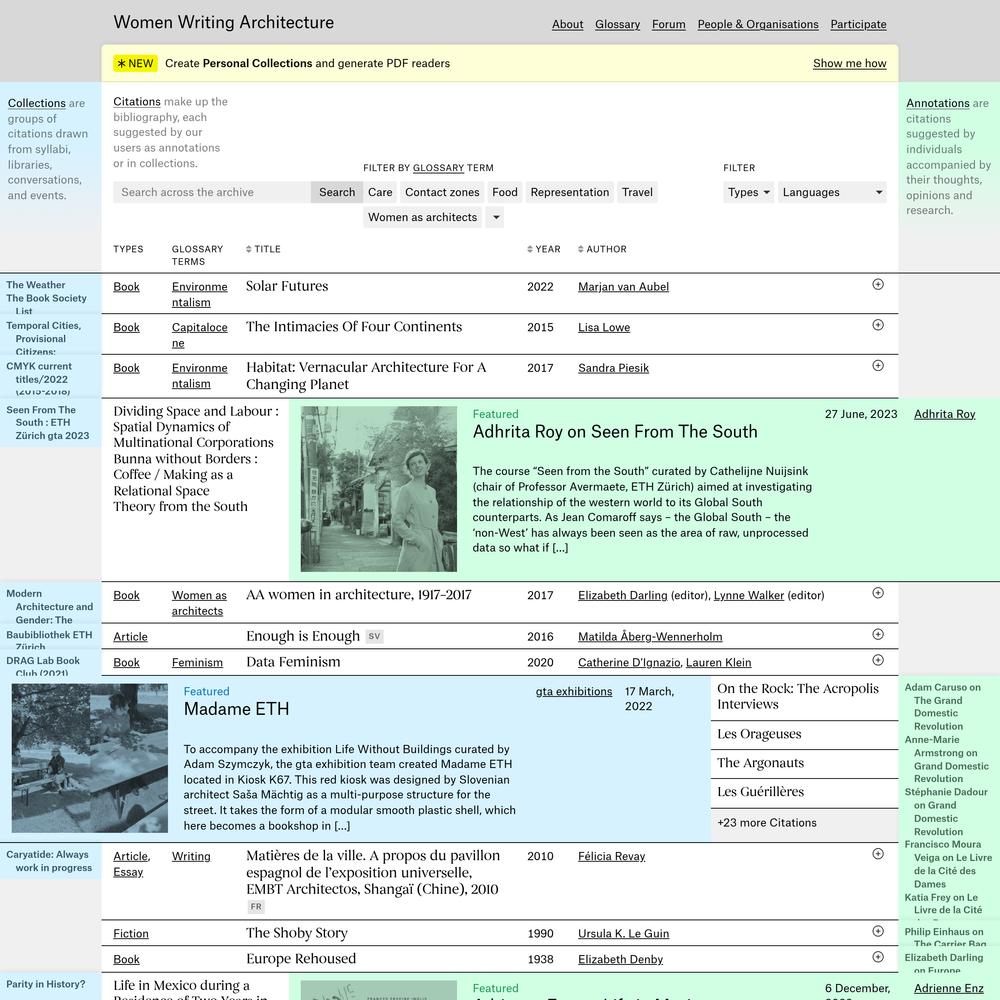1000x1000 pixels.
Task: Toggle the Contact zones glossary filter
Action: 442,192
